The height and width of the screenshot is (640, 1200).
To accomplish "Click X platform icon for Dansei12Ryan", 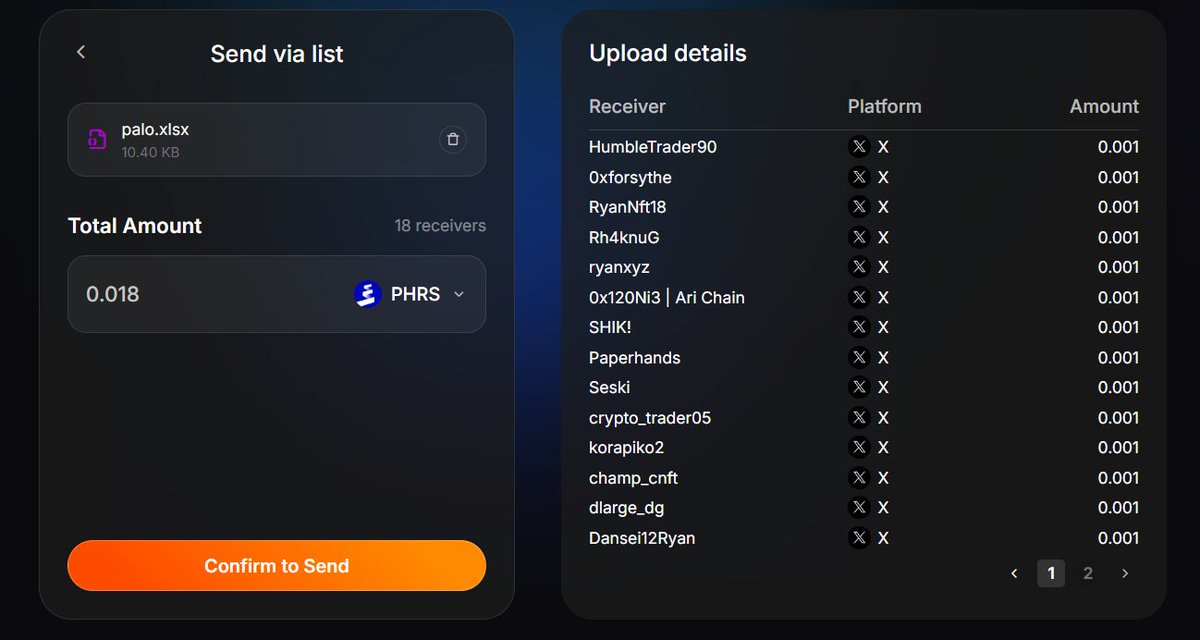I will pyautogui.click(x=859, y=538).
